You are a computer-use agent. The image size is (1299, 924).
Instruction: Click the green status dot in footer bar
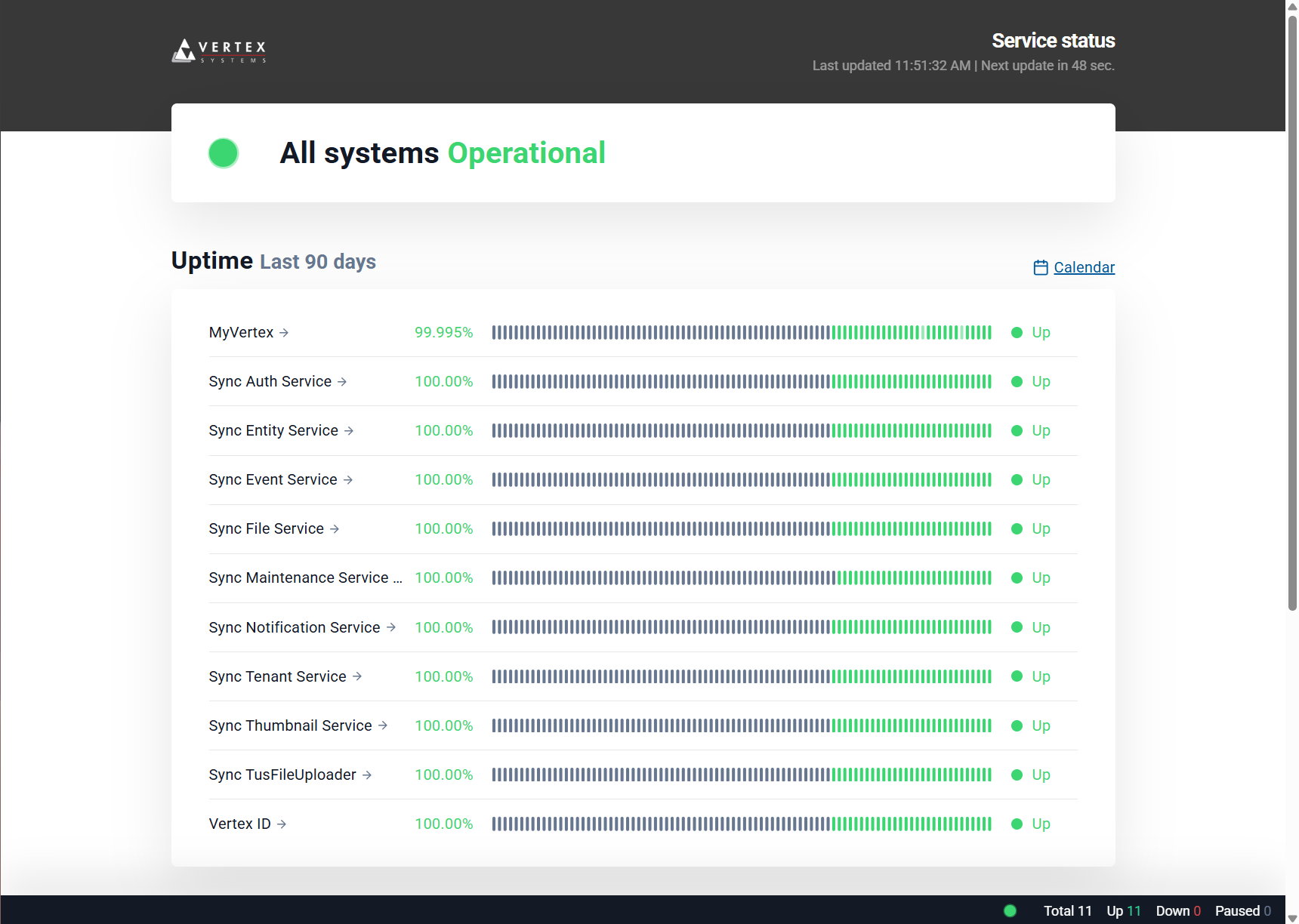click(1010, 910)
